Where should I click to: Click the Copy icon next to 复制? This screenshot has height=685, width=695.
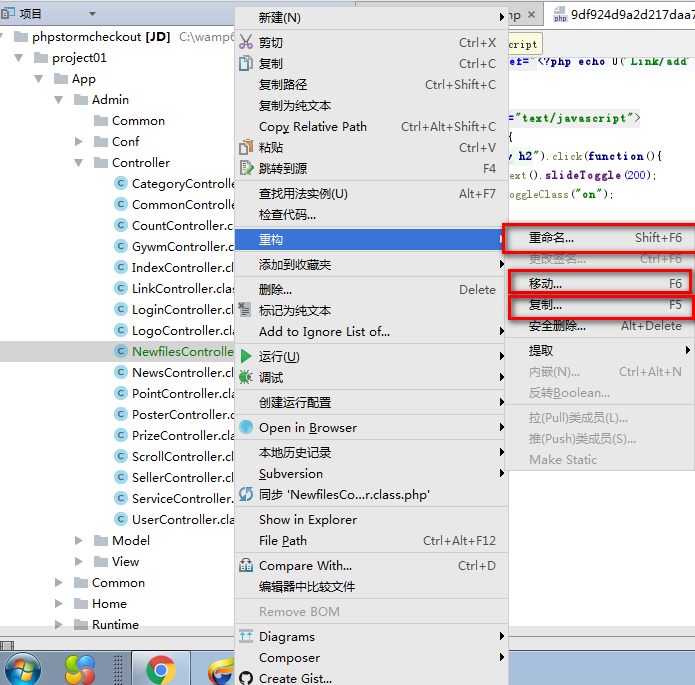(x=246, y=63)
